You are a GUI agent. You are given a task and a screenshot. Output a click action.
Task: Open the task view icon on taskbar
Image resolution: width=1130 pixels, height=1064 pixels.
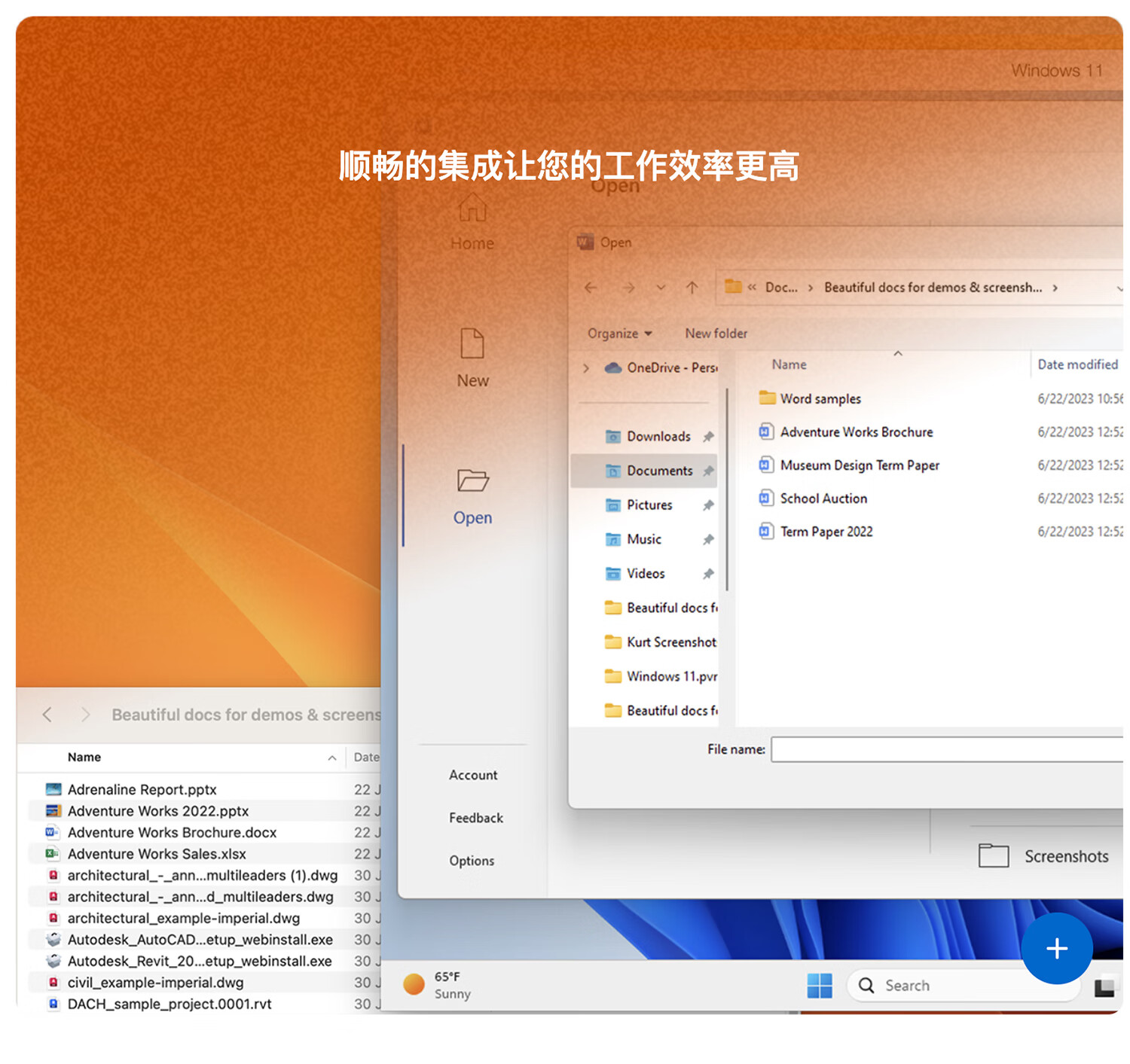[1104, 987]
